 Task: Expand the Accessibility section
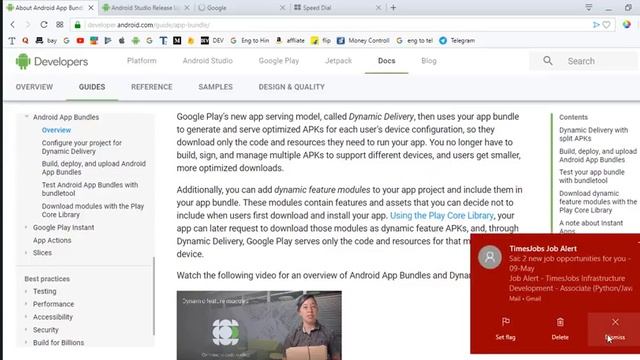26,317
